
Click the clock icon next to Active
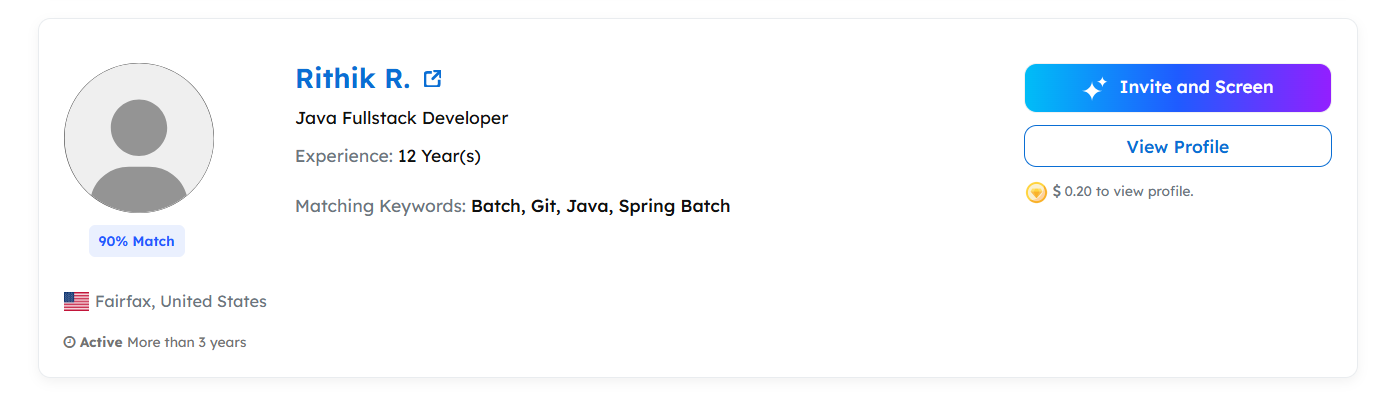pyautogui.click(x=69, y=343)
